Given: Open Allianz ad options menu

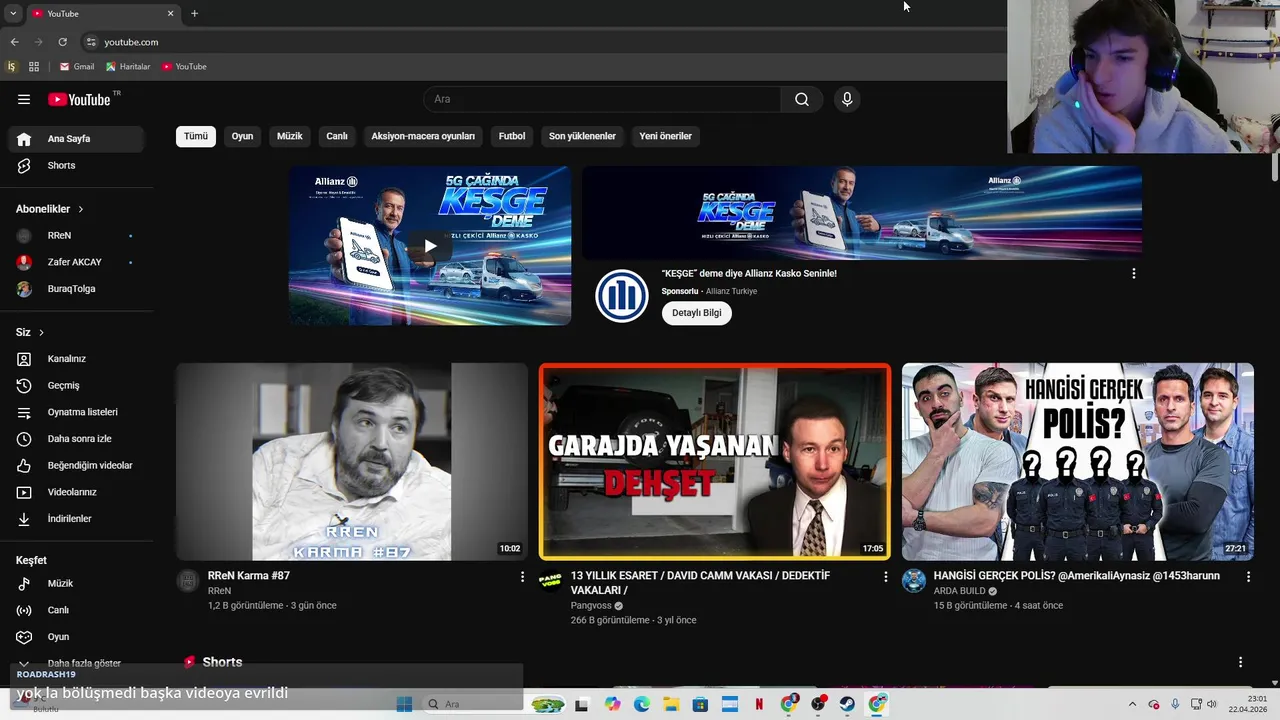Looking at the screenshot, I should pyautogui.click(x=1133, y=273).
